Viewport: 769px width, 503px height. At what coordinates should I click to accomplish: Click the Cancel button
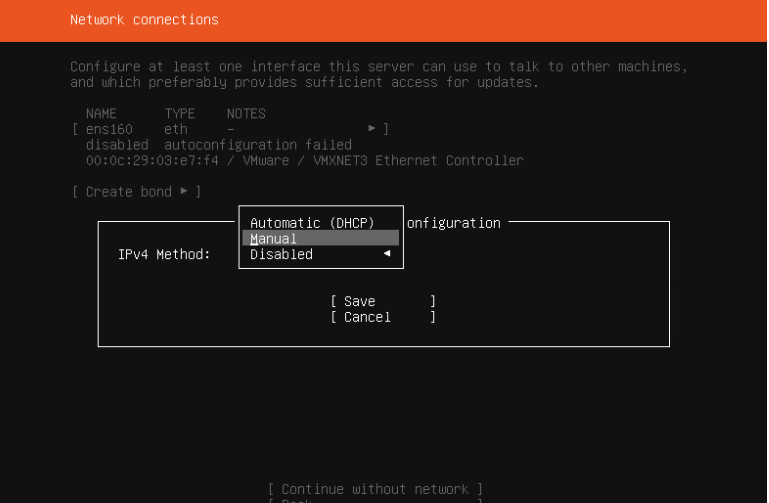383,317
